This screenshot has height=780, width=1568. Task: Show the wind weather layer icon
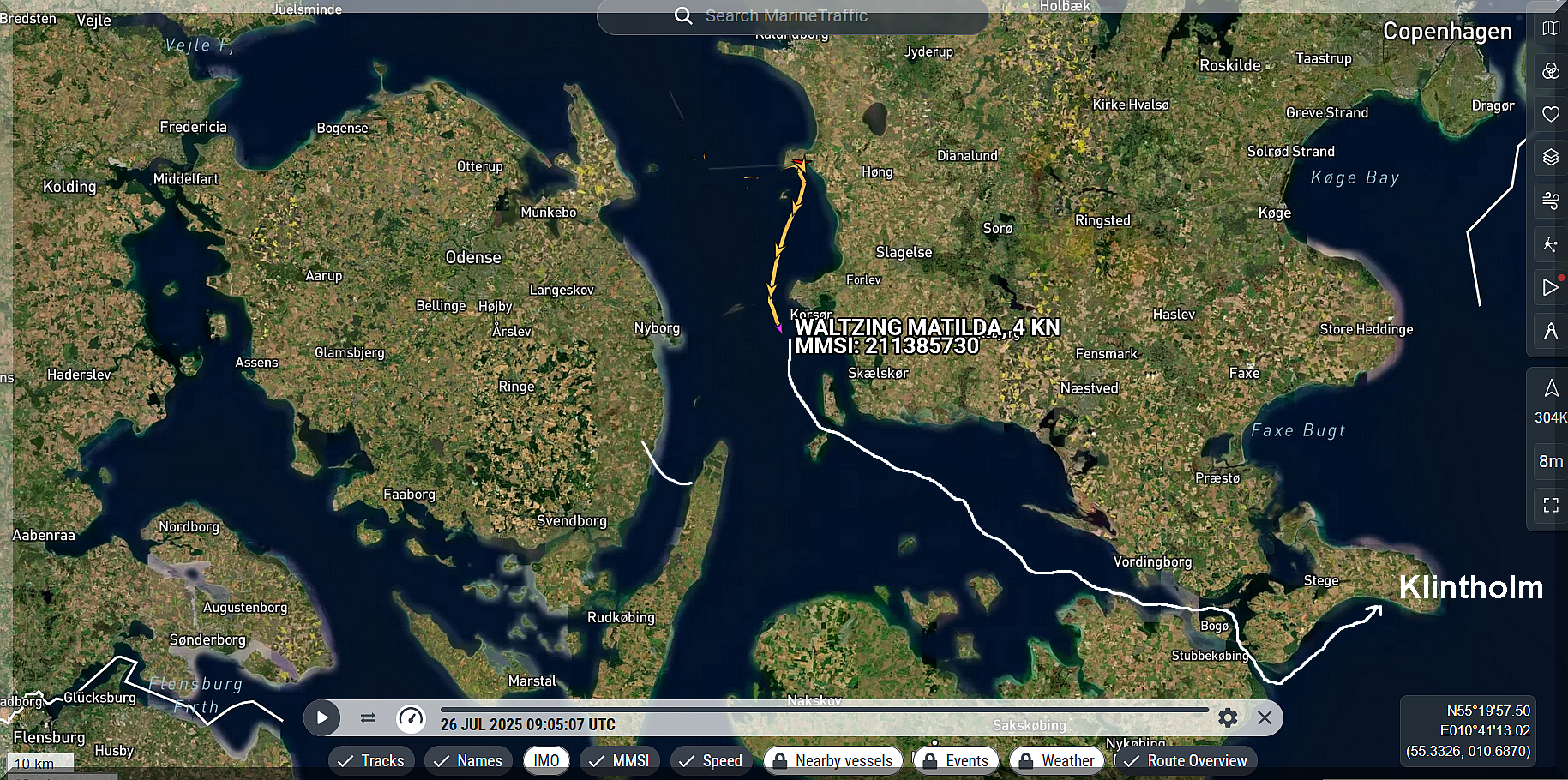coord(1550,201)
